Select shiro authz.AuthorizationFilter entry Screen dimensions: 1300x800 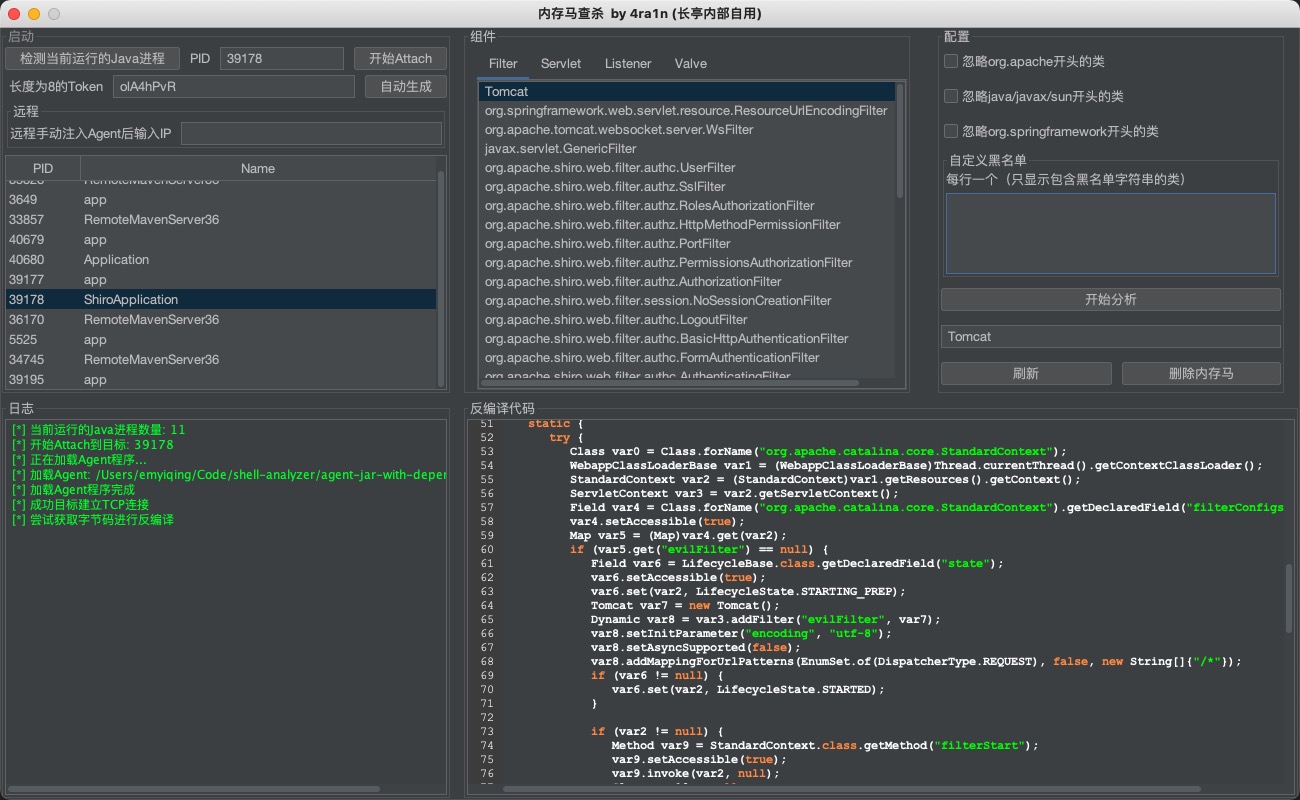(x=686, y=281)
